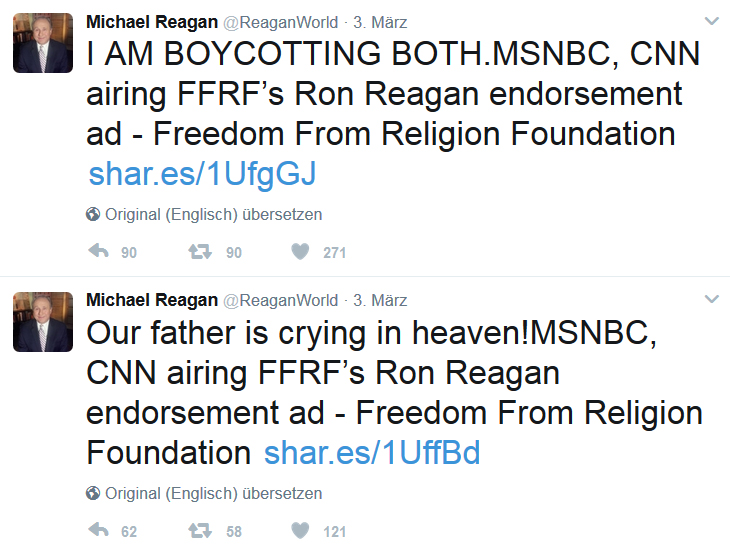Viewport: 730px width, 552px height.
Task: Visit @ReaganWorld handle in second tweet
Action: click(281, 300)
